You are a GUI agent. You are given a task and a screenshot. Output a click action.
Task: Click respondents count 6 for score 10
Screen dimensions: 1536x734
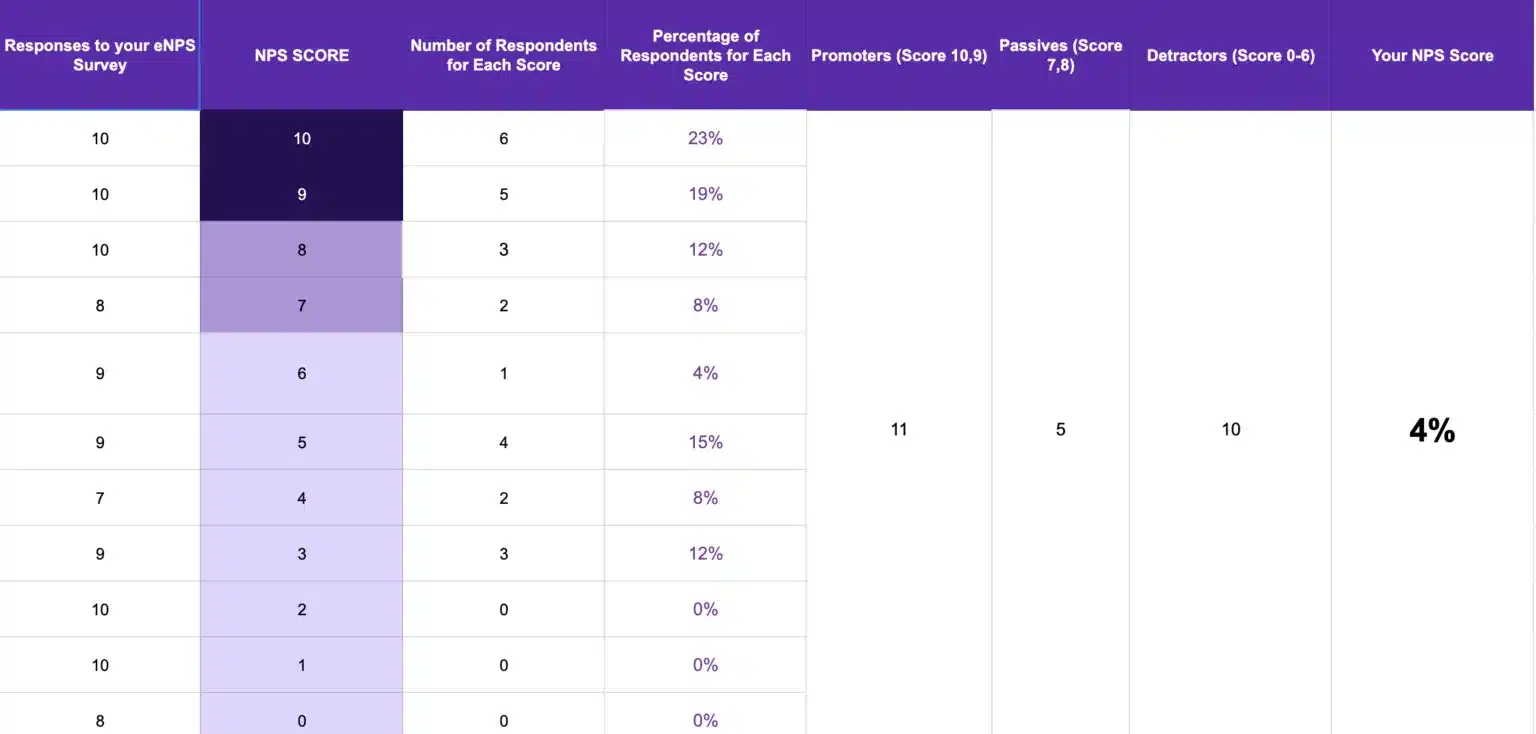tap(503, 138)
